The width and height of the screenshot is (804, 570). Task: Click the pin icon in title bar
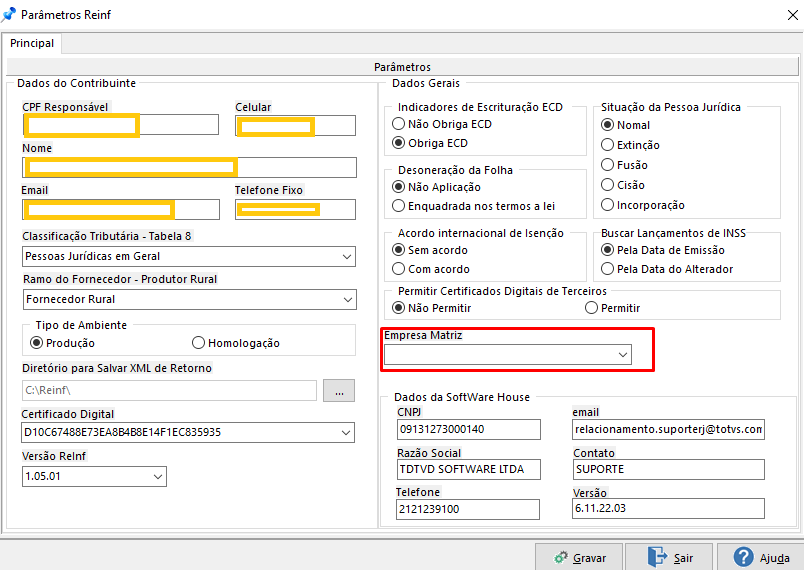[9, 14]
